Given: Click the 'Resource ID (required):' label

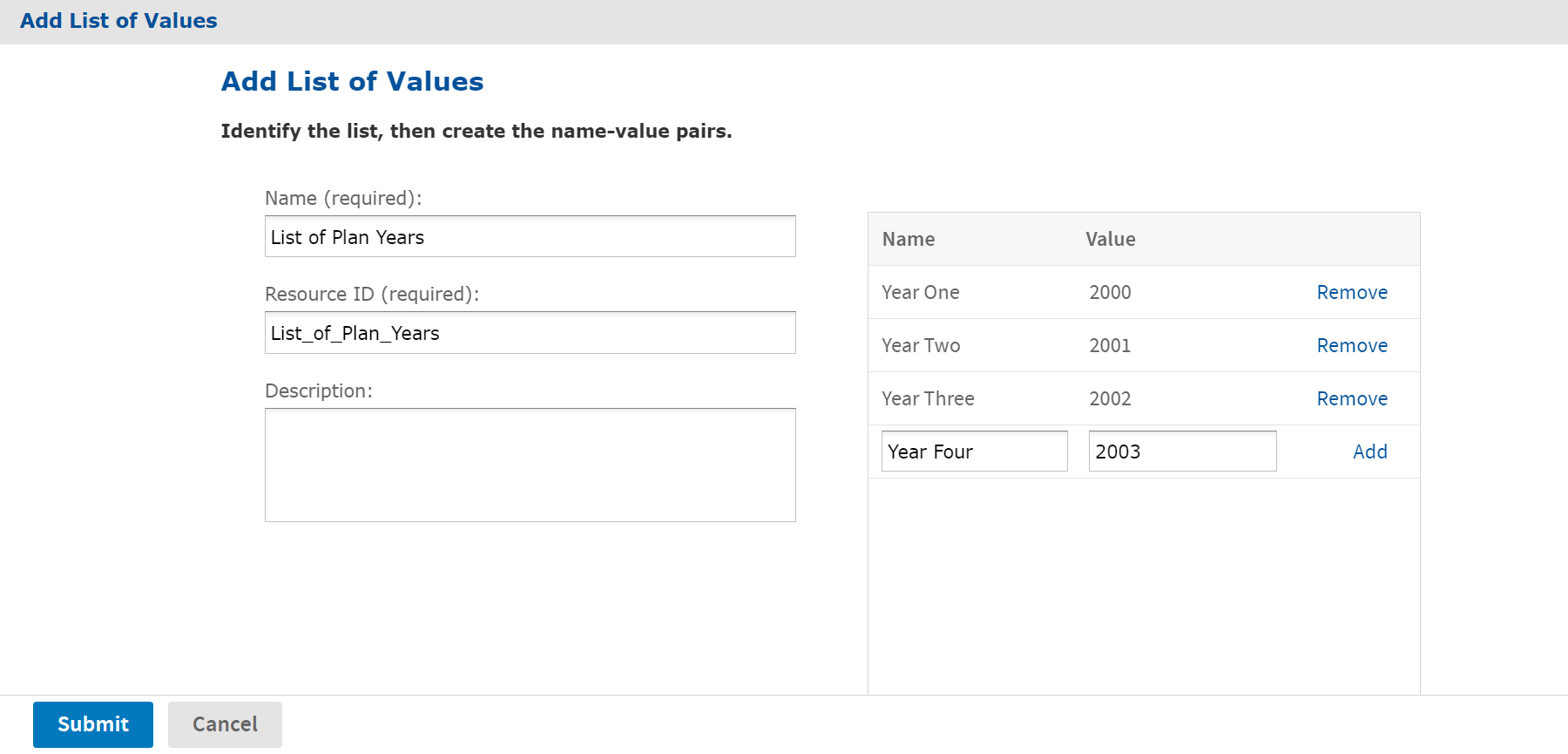Looking at the screenshot, I should pyautogui.click(x=372, y=295).
